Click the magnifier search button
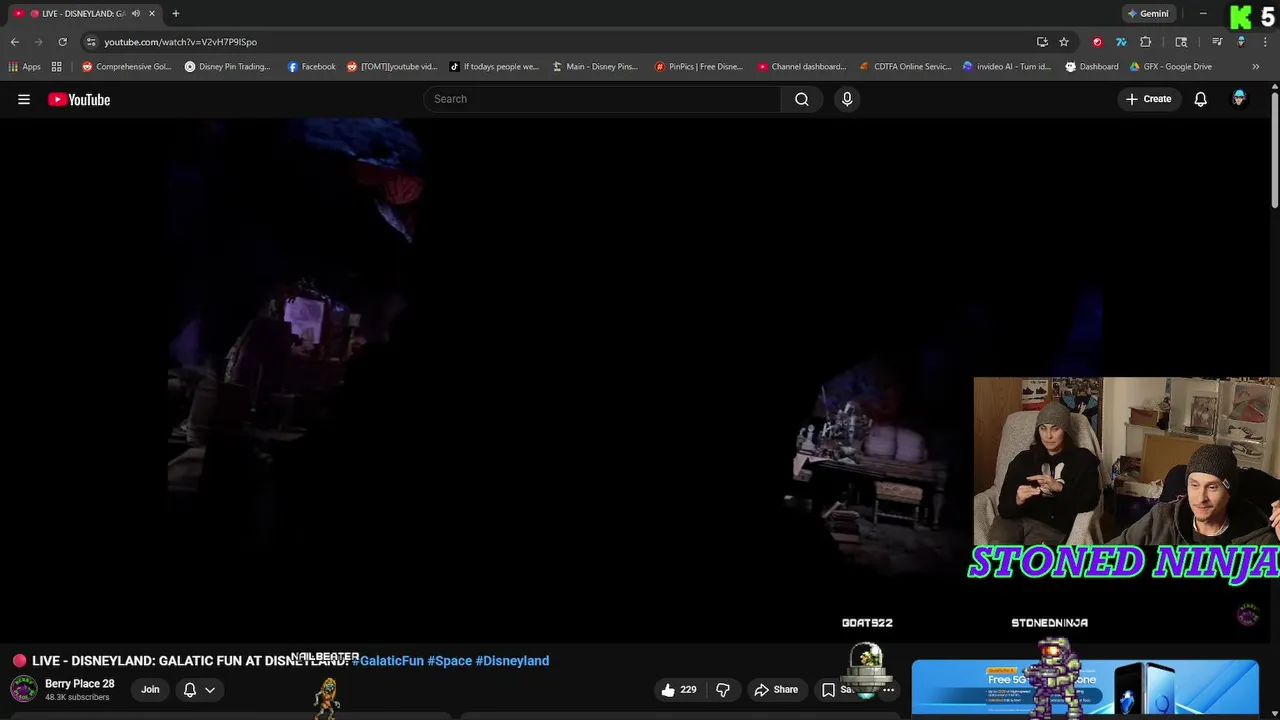The image size is (1280, 720). pyautogui.click(x=802, y=99)
